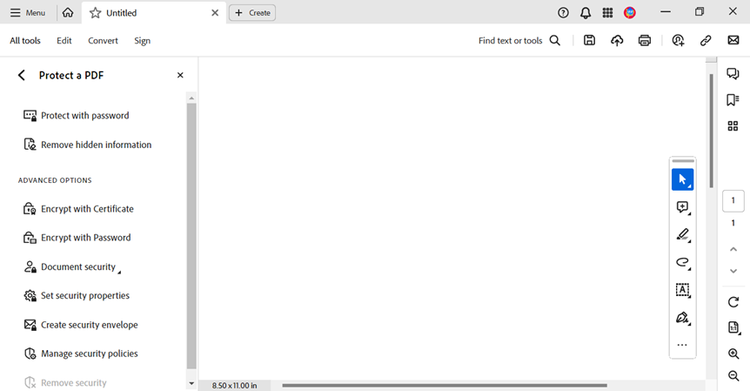This screenshot has width=750, height=391.
Task: Open more tools ellipsis in quick toolbar
Action: [683, 345]
